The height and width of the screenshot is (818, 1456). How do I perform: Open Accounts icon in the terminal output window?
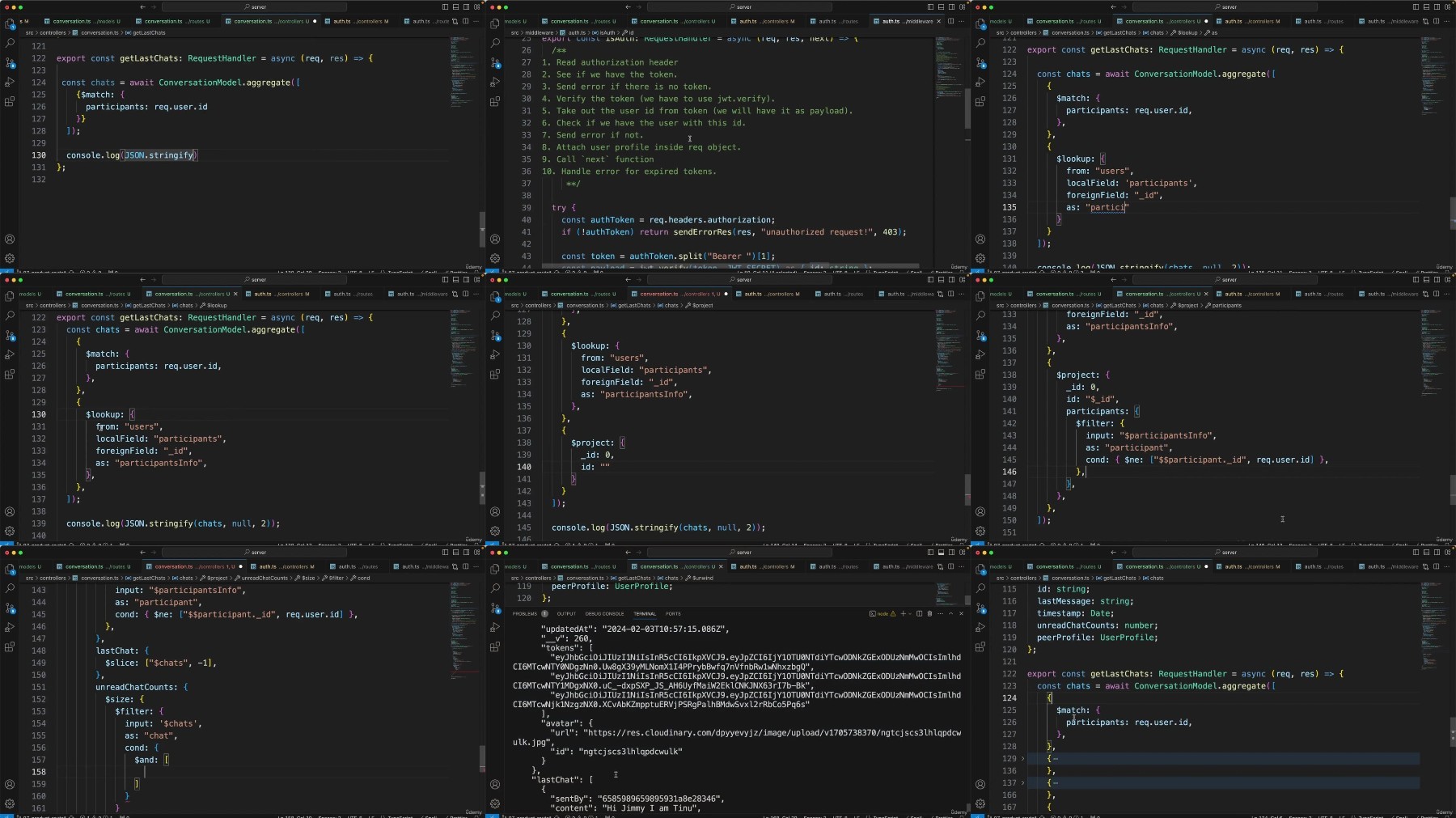pos(495,784)
